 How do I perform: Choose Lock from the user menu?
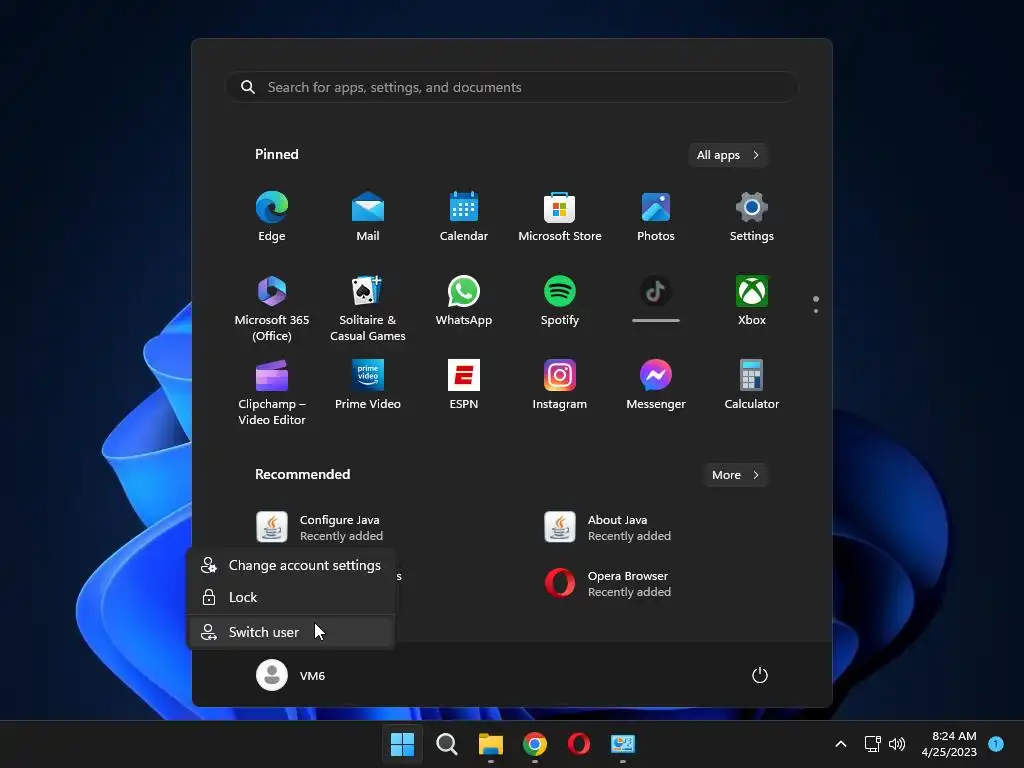291,597
